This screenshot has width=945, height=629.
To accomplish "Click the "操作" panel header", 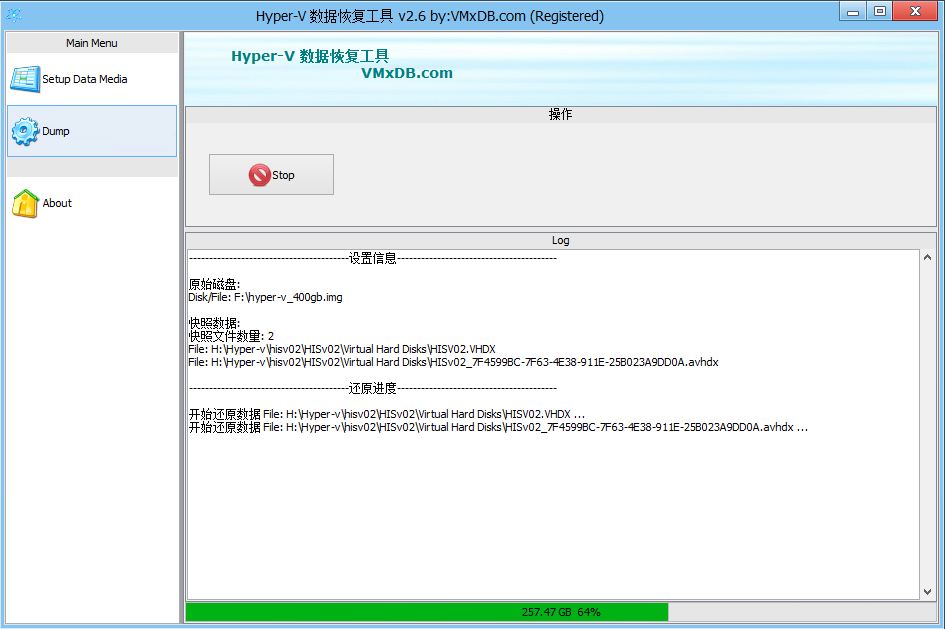I will click(560, 114).
